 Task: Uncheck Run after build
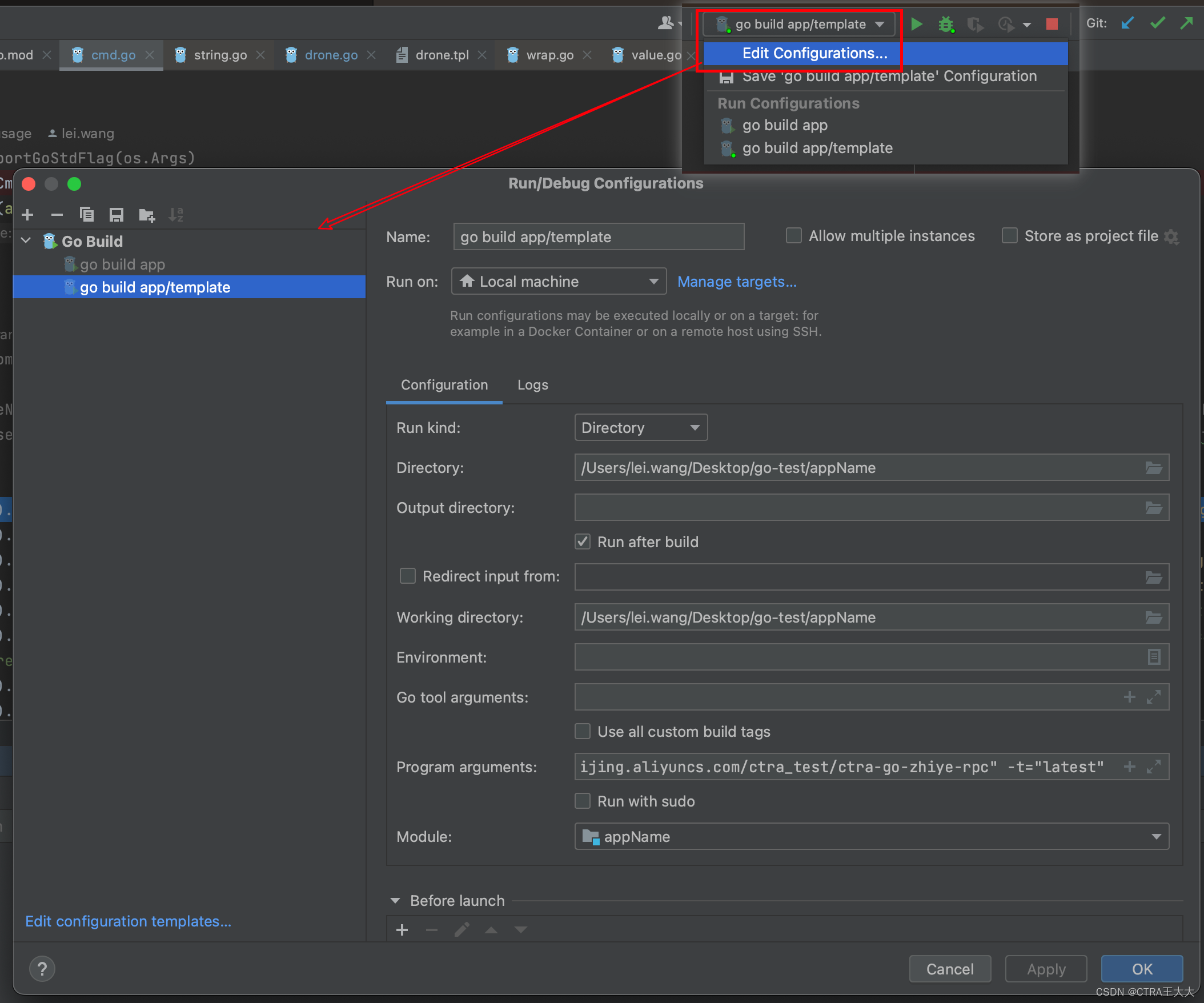click(583, 542)
